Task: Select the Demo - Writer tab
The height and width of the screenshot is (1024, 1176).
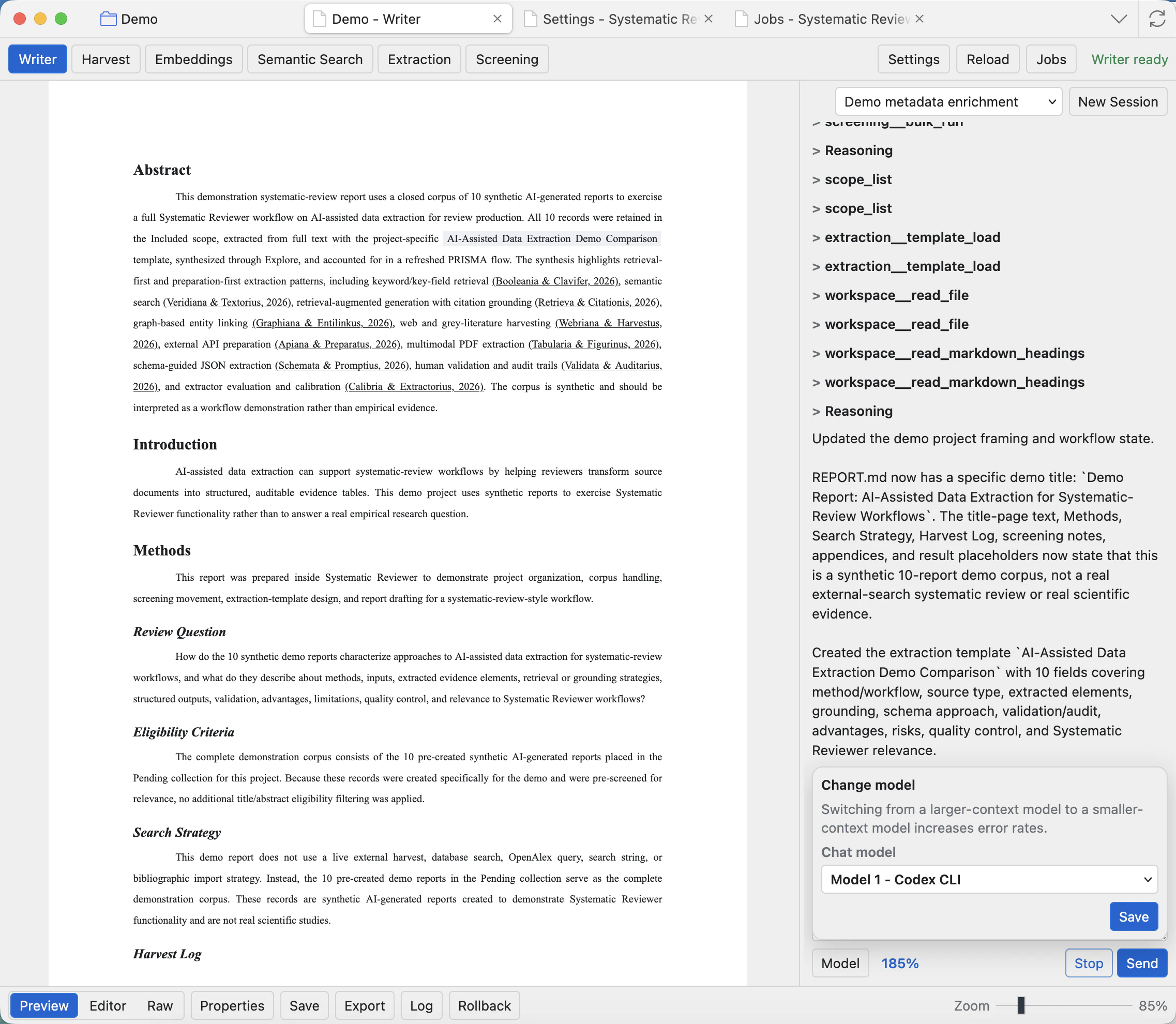Action: (x=408, y=19)
